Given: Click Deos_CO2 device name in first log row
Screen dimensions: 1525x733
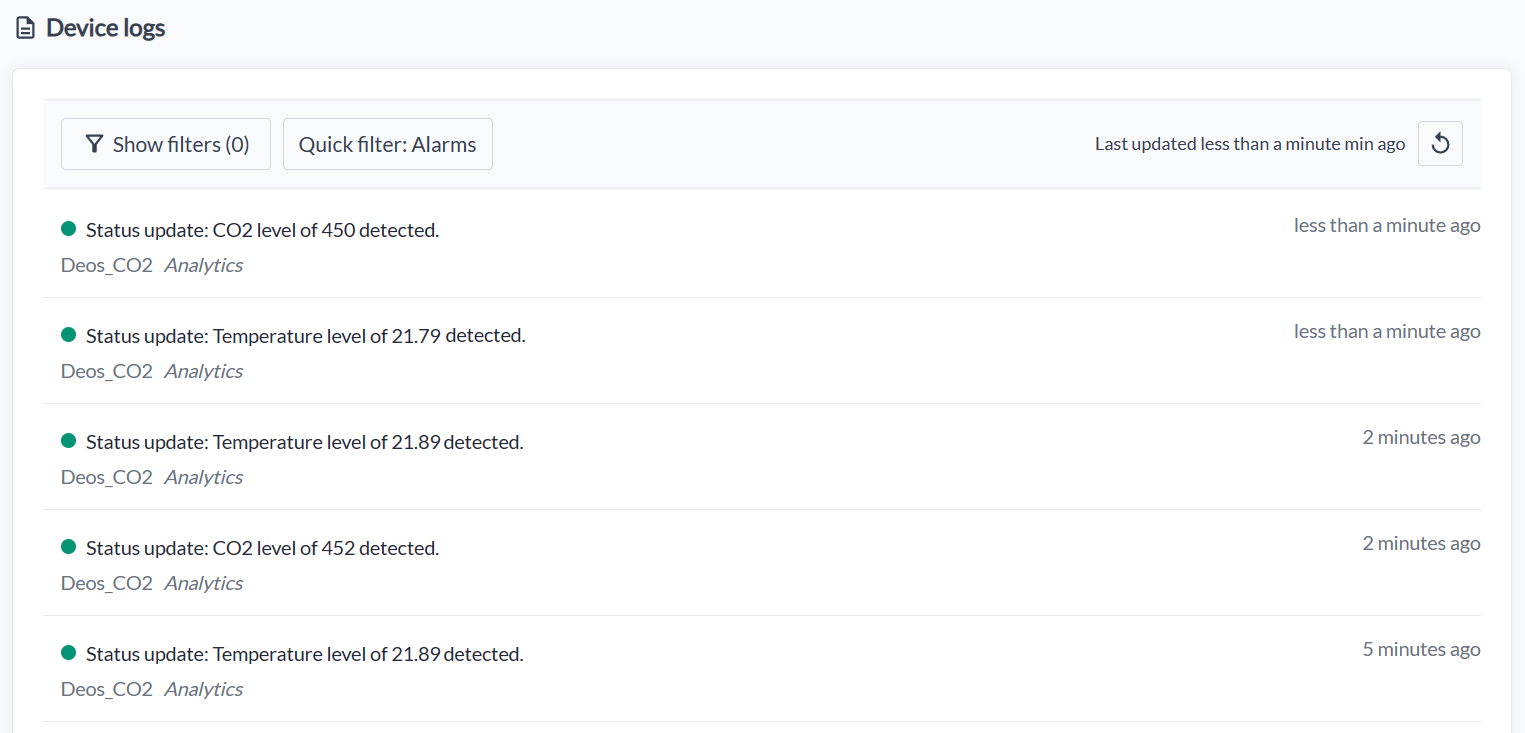Looking at the screenshot, I should [107, 265].
